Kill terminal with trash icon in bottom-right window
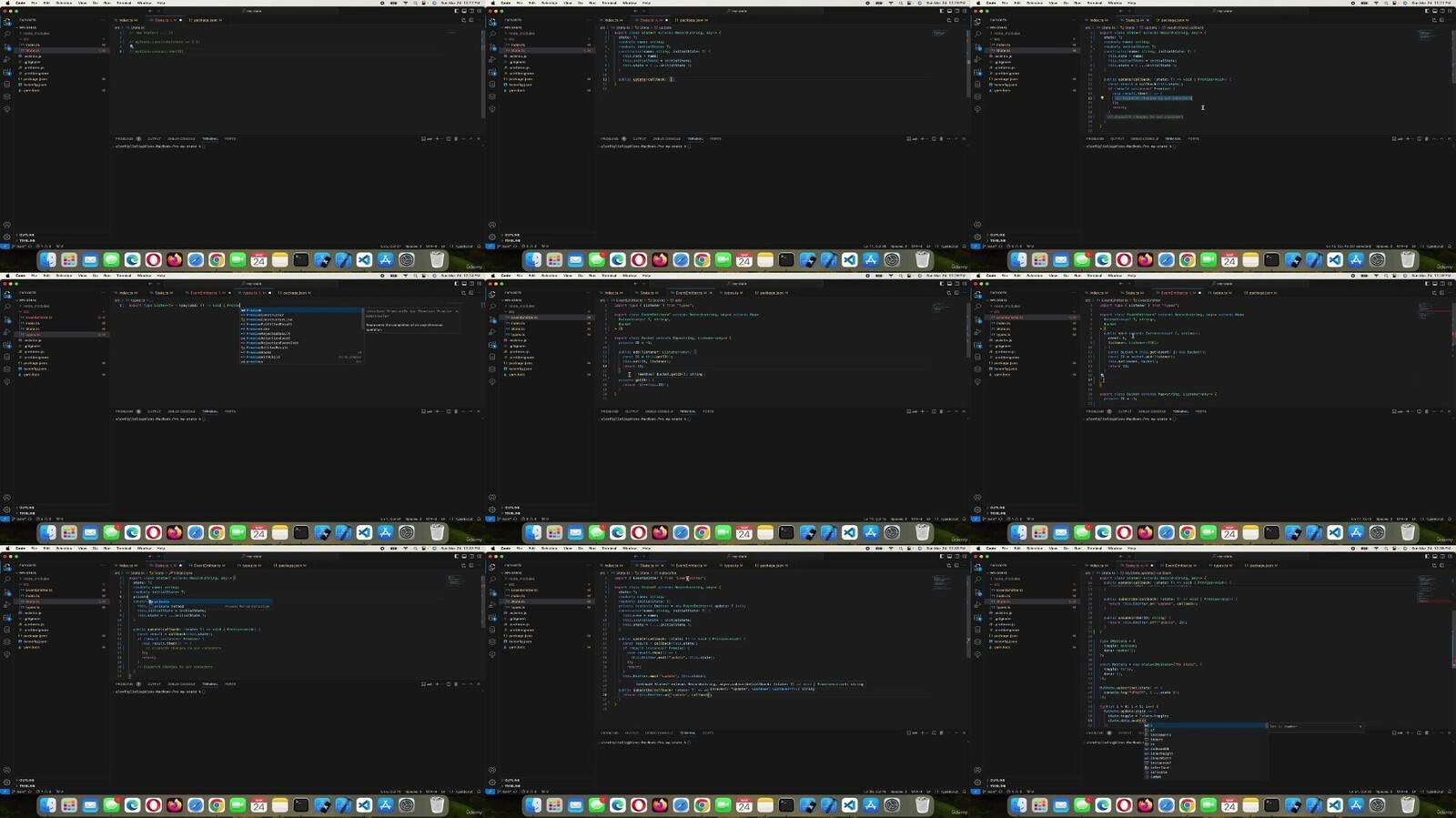Screen dimensions: 1456x818 coord(1426,732)
